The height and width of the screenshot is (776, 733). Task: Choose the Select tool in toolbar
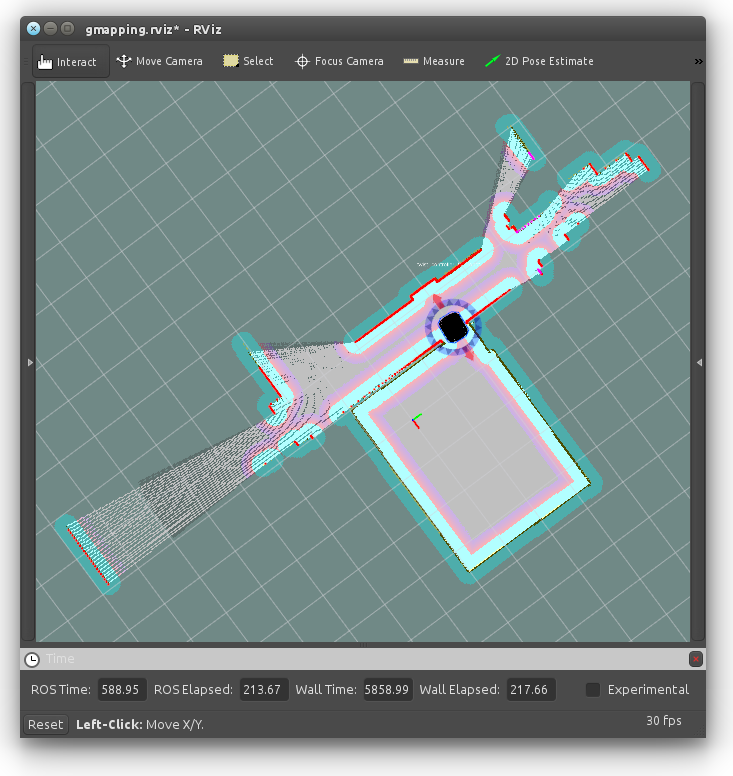(248, 62)
